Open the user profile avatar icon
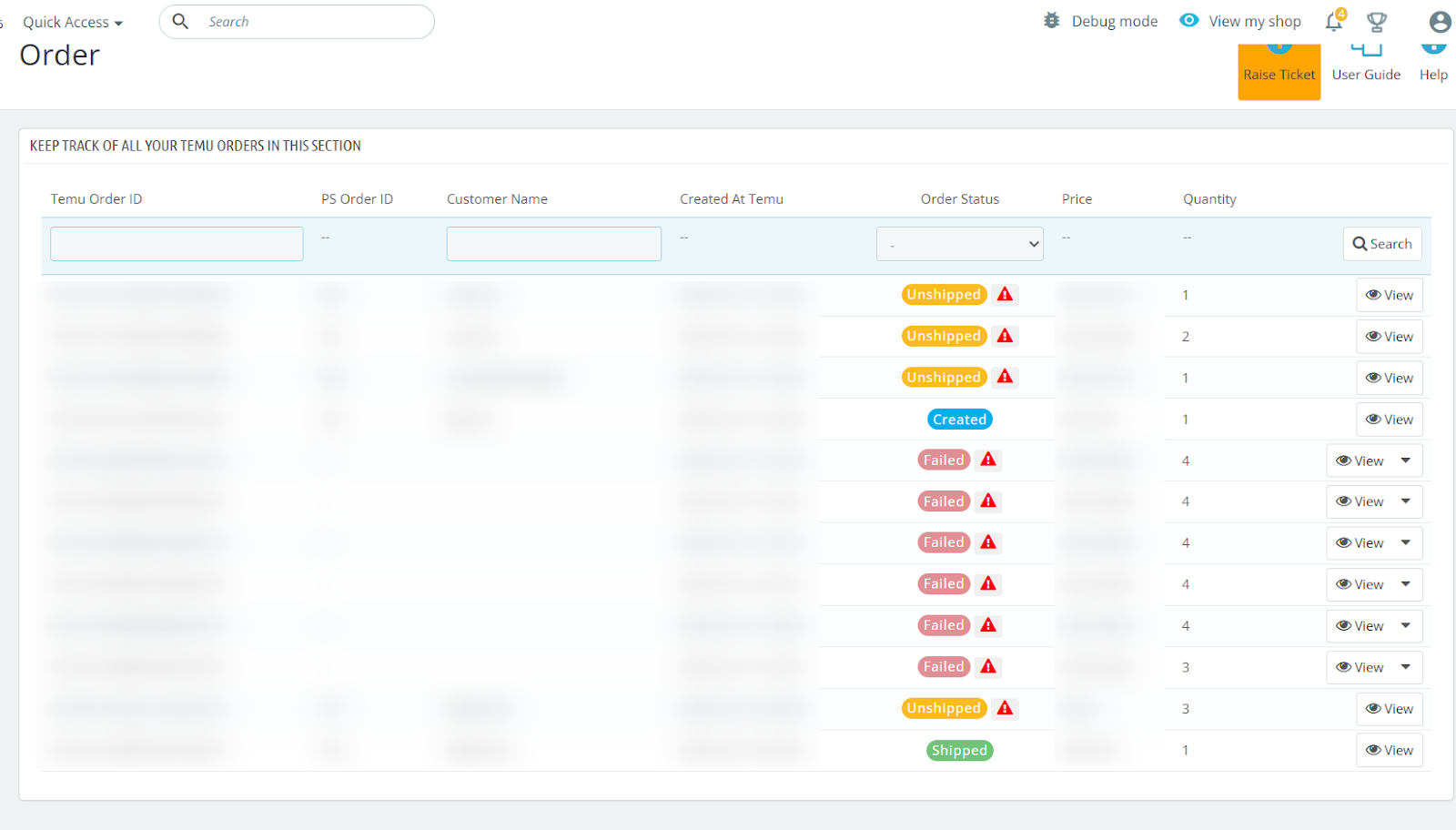The height and width of the screenshot is (830, 1456). click(1440, 22)
